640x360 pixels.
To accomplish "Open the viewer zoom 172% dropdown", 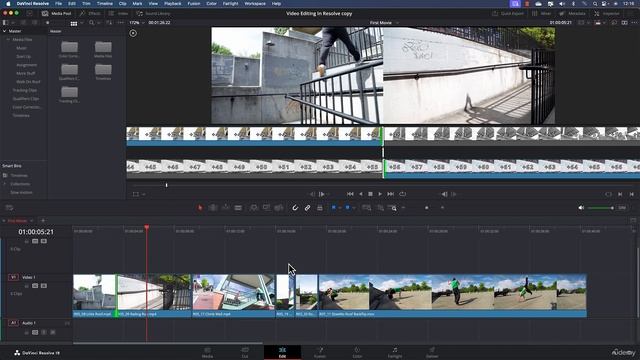I will 138,23.
